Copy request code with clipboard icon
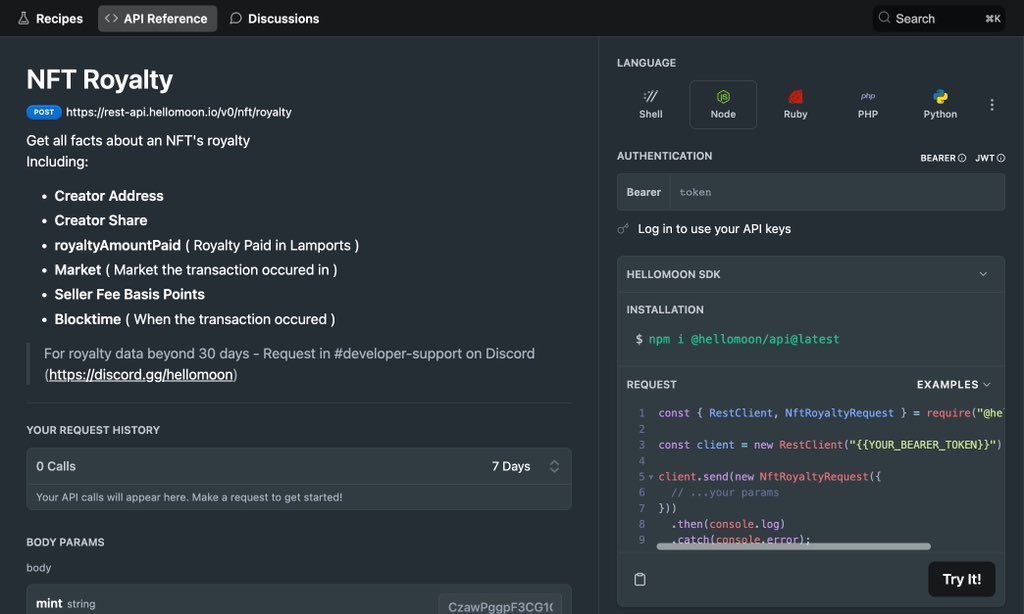 [640, 579]
